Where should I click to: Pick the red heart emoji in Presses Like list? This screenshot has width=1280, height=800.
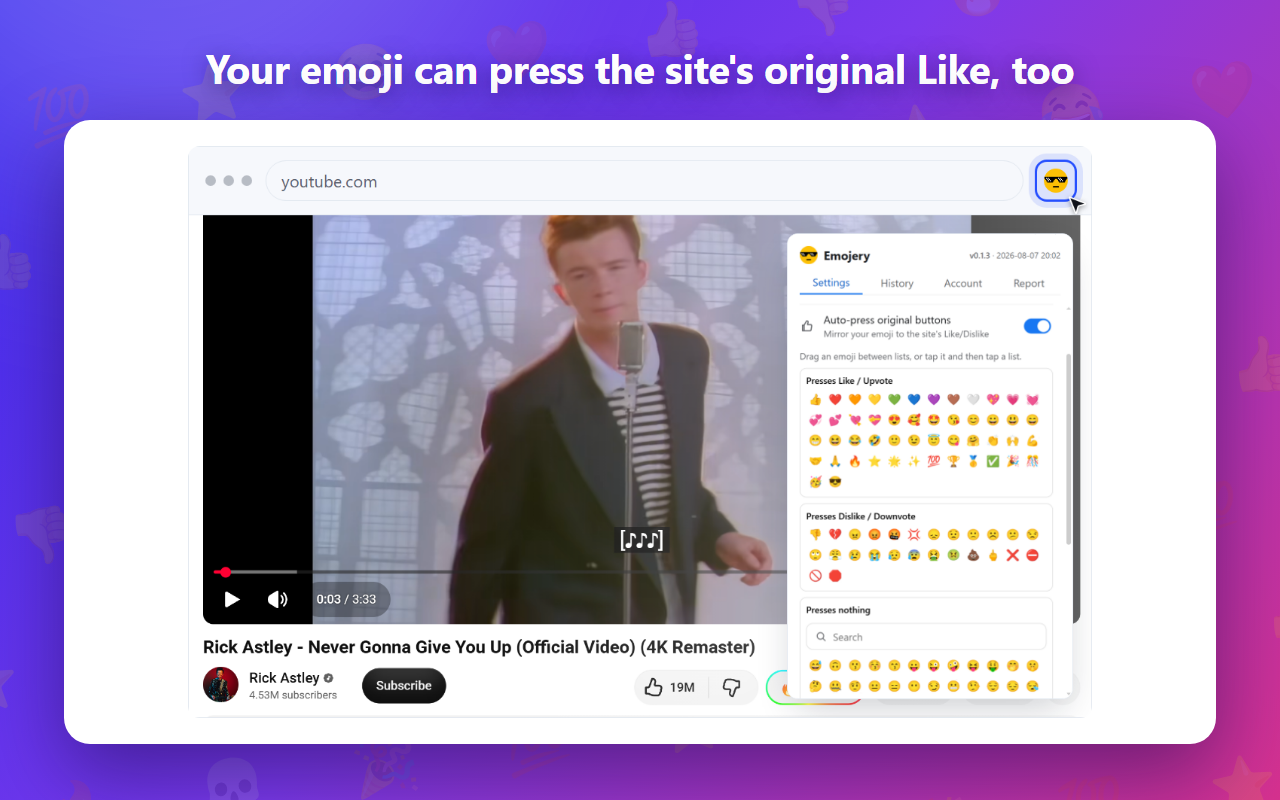pos(835,399)
